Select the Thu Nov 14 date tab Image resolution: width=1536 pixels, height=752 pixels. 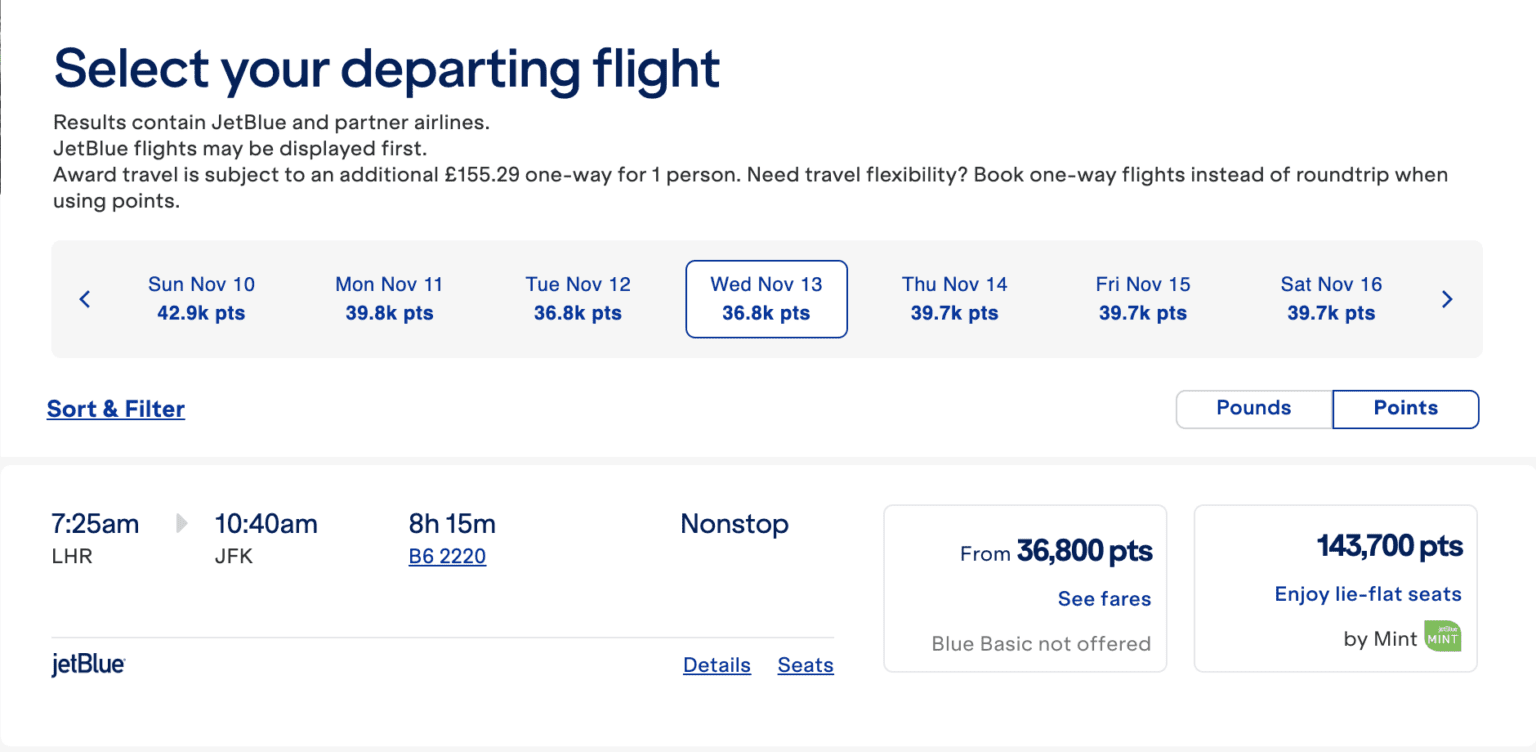tap(954, 298)
